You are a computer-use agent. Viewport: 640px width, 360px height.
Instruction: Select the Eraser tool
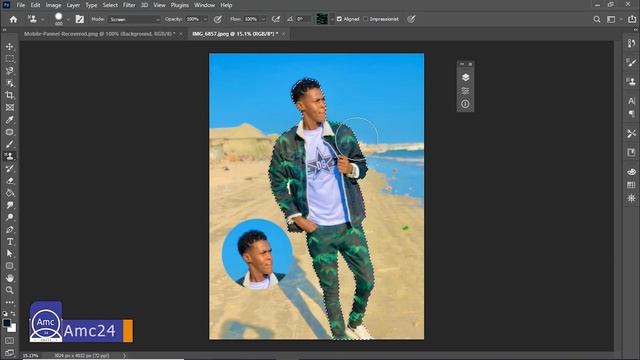click(9, 181)
